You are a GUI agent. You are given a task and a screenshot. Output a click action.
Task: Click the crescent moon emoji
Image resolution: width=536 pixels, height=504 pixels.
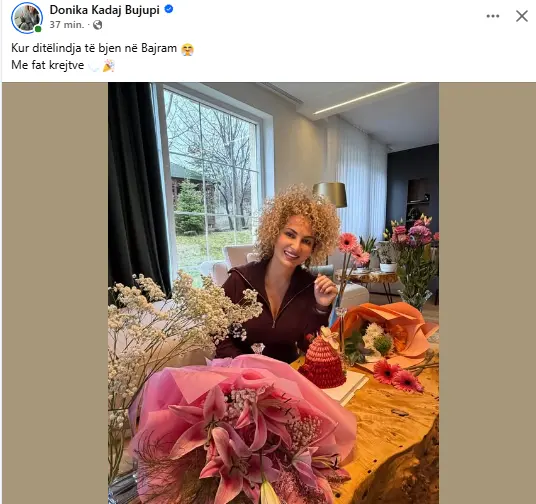(94, 66)
